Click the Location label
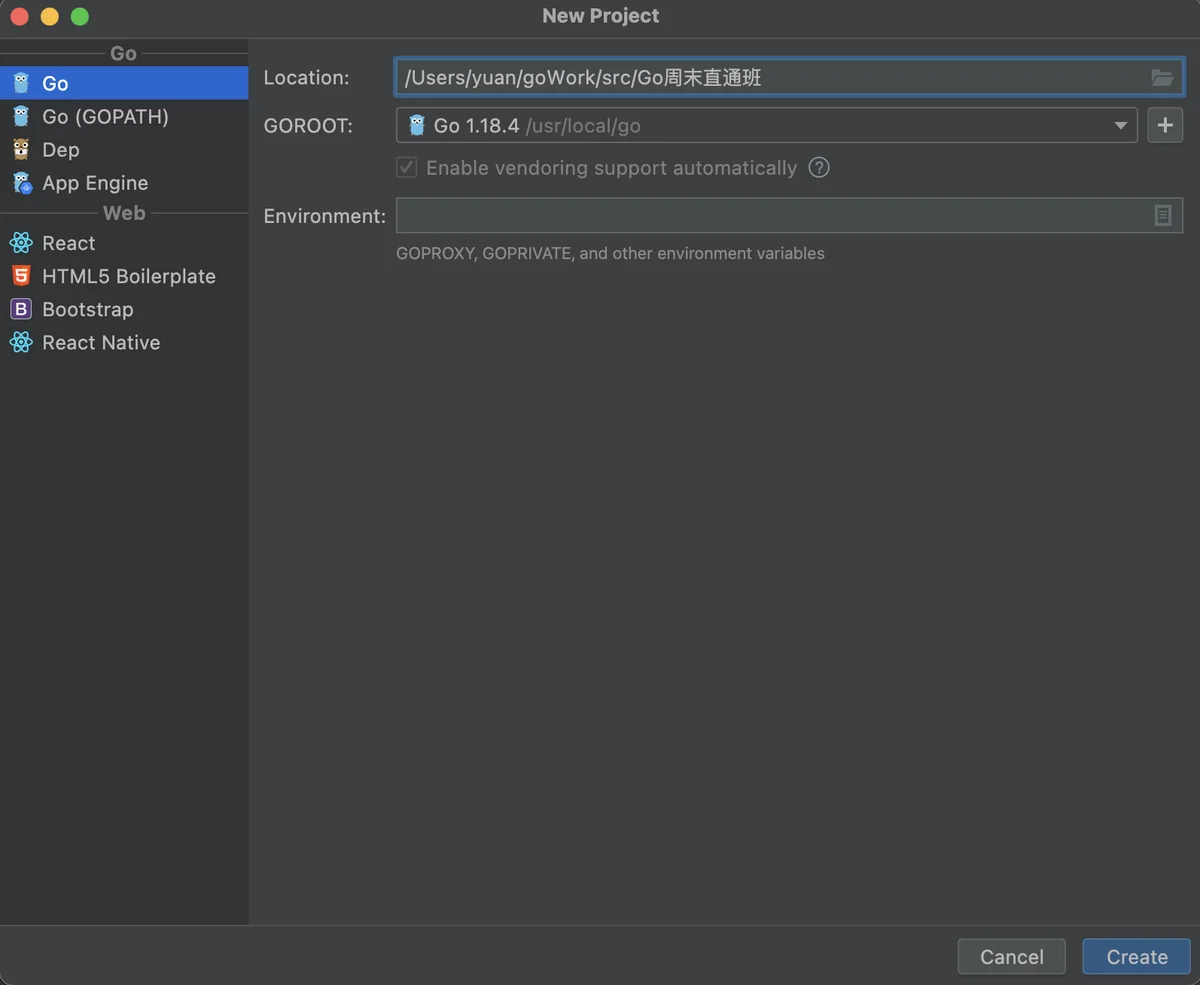1200x985 pixels. click(306, 78)
